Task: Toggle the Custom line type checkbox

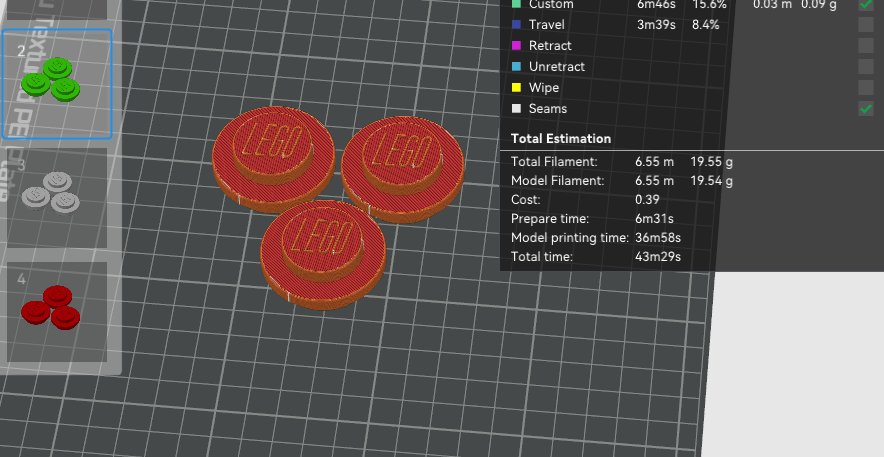Action: coord(866,4)
